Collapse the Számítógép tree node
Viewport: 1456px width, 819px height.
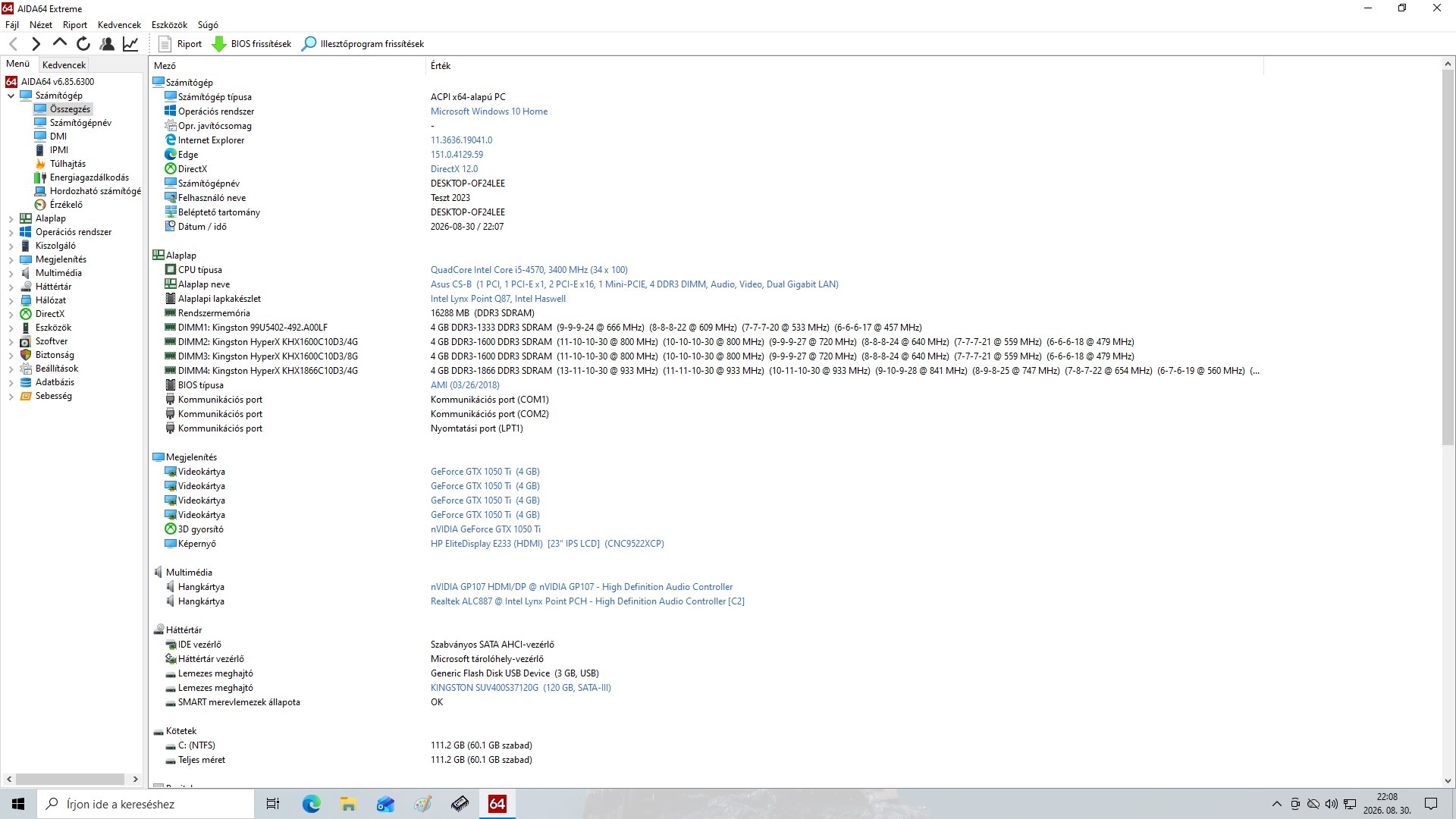(x=11, y=96)
